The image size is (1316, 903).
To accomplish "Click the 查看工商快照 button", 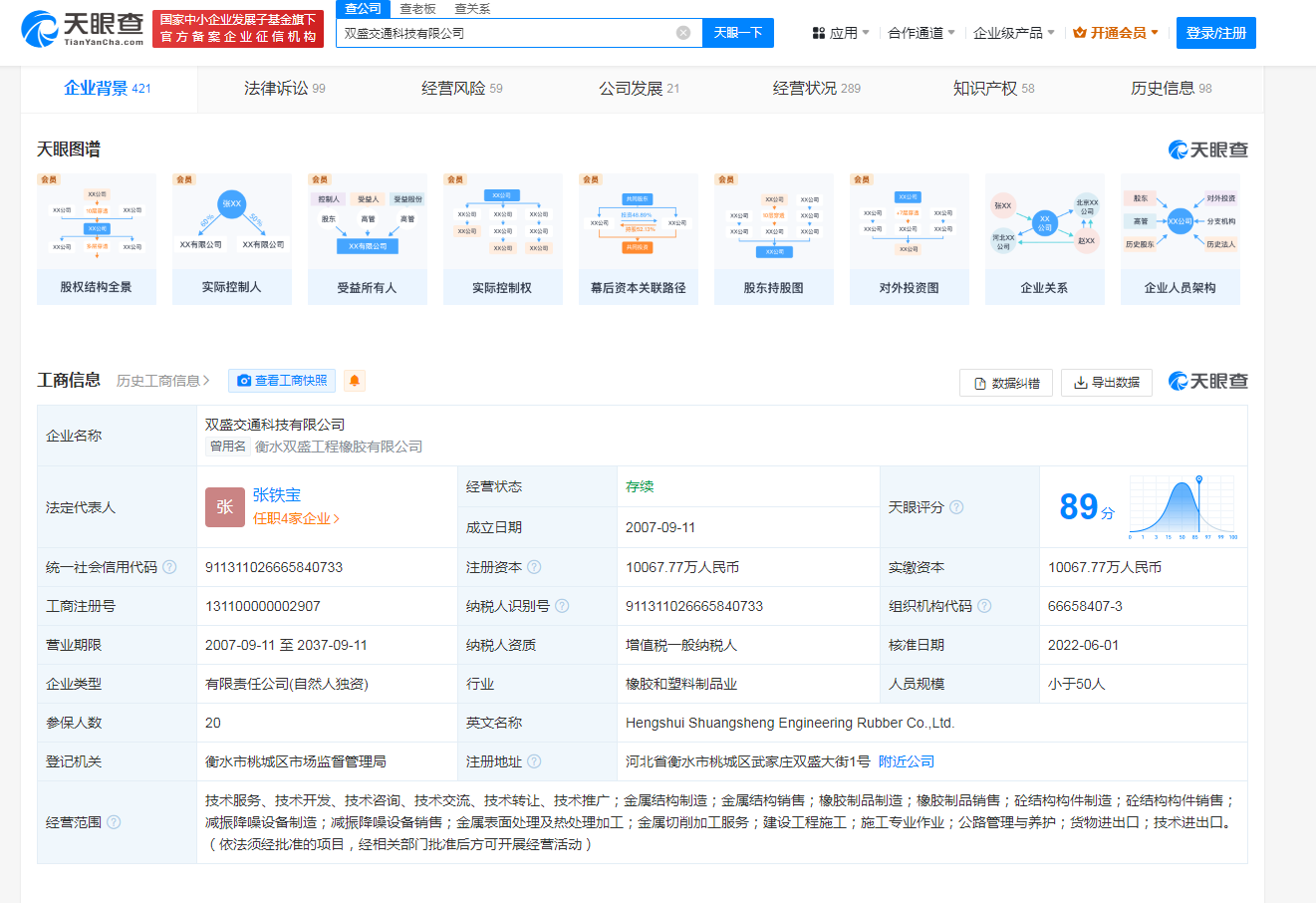I will [x=282, y=381].
